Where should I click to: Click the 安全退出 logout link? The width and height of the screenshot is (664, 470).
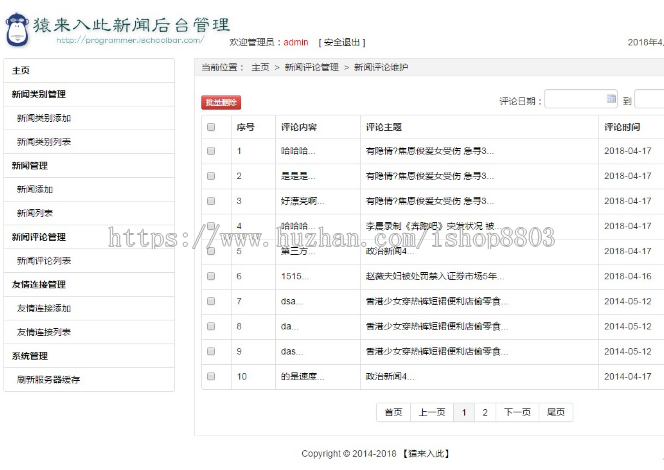coord(343,43)
